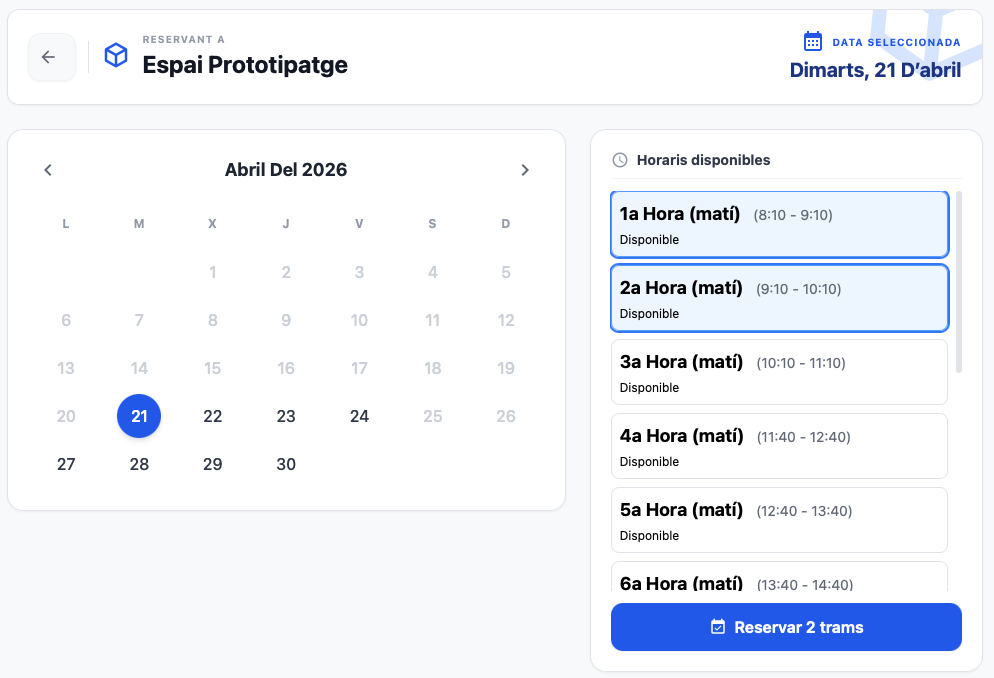Click the time slots list scrollbar
Viewport: 994px width, 678px height.
[x=959, y=282]
